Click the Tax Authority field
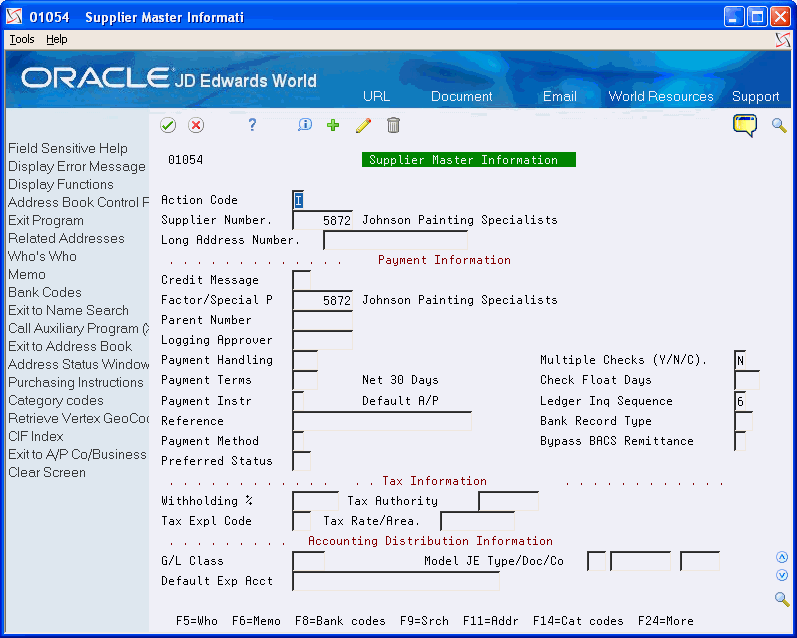The height and width of the screenshot is (638, 797). 508,501
